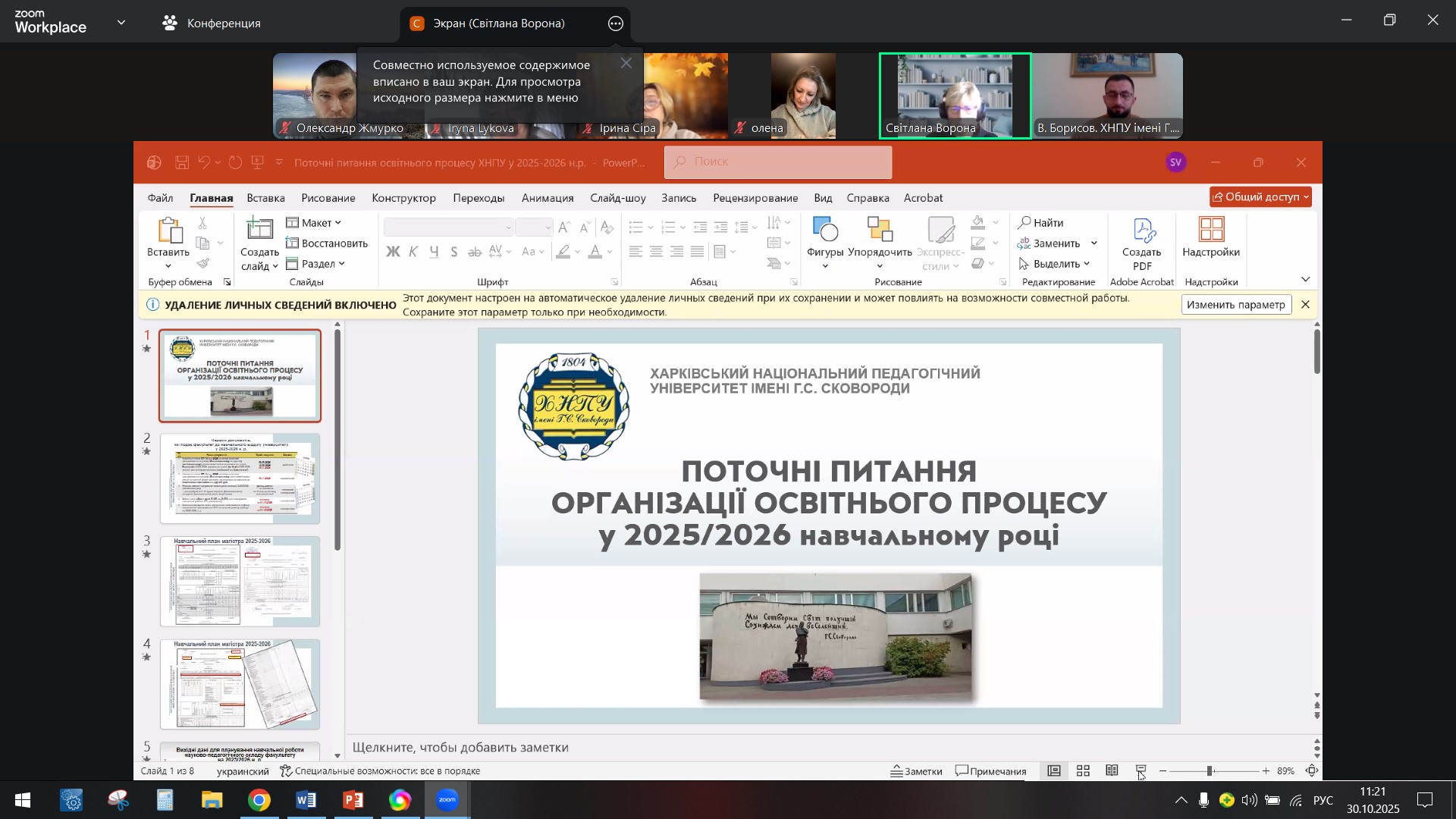Open Reading view in status bar
1456x819 pixels.
pyautogui.click(x=1112, y=771)
